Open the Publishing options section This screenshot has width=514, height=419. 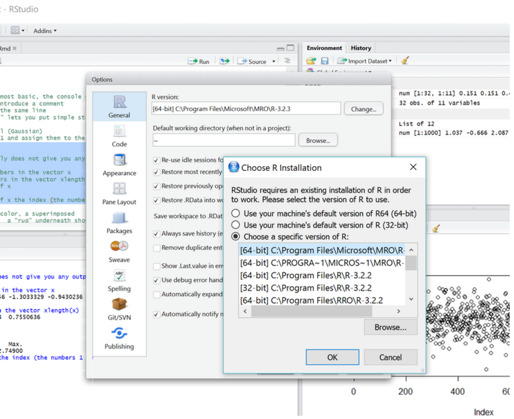119,338
